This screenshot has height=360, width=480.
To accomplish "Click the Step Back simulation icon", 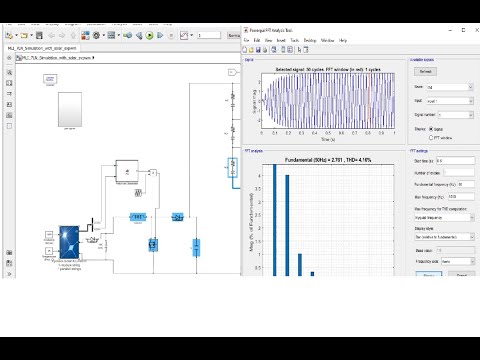I will [139, 35].
